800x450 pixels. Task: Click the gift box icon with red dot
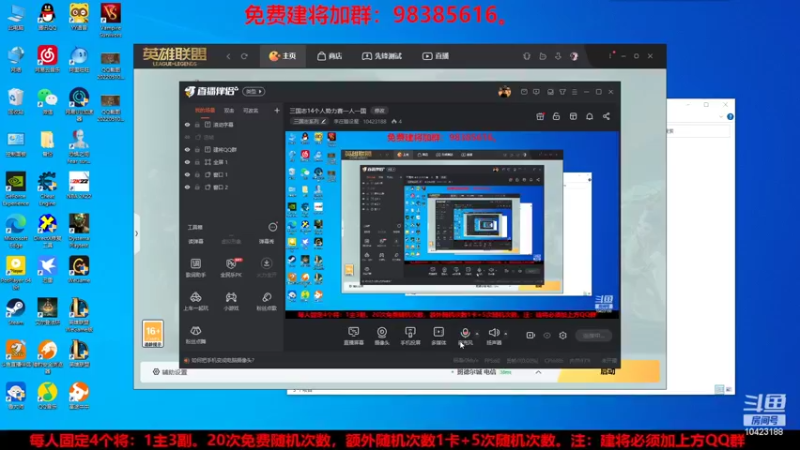pyautogui.click(x=540, y=116)
